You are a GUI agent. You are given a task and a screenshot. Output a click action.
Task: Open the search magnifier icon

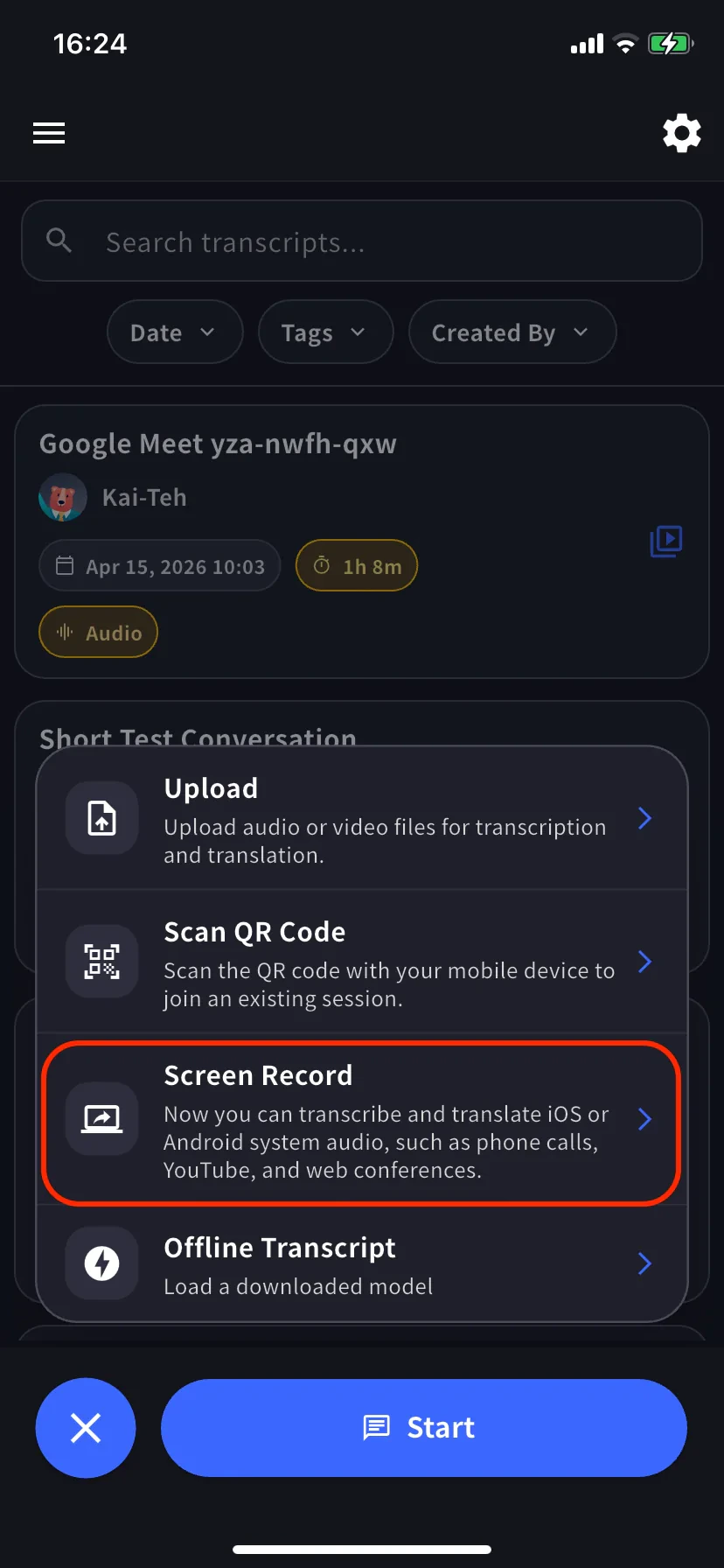(59, 241)
